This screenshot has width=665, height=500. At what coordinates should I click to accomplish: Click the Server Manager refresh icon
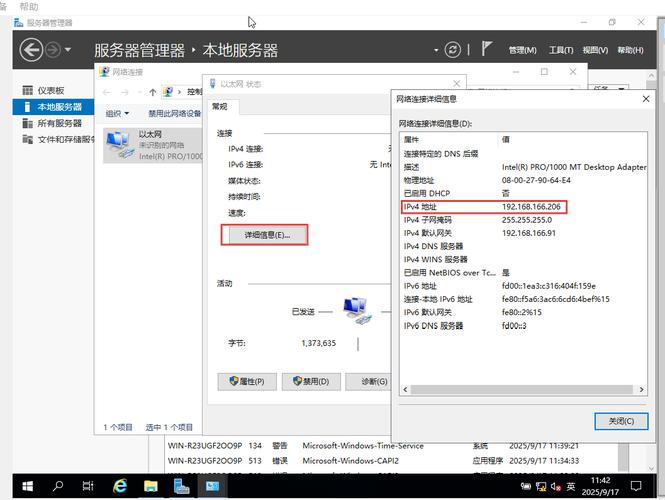453,50
